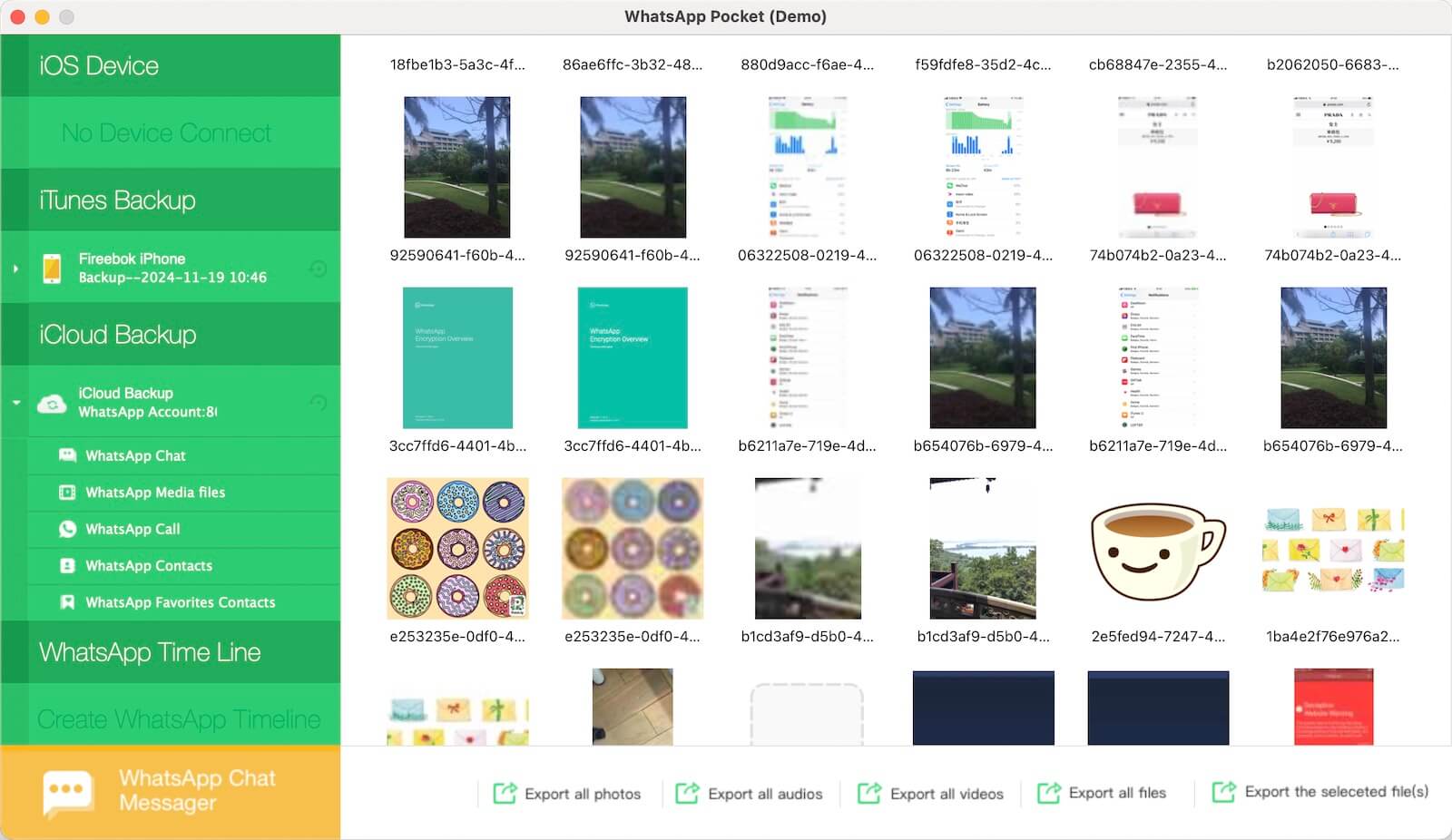This screenshot has width=1452, height=840.
Task: Click the Export all audios share icon
Action: tap(688, 793)
